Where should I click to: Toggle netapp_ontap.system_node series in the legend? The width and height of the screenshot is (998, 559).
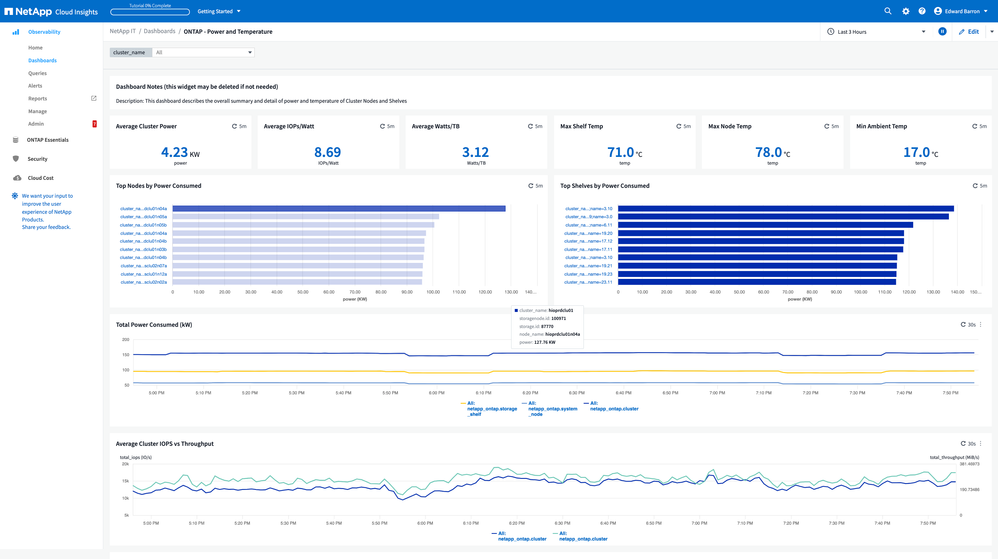[552, 408]
